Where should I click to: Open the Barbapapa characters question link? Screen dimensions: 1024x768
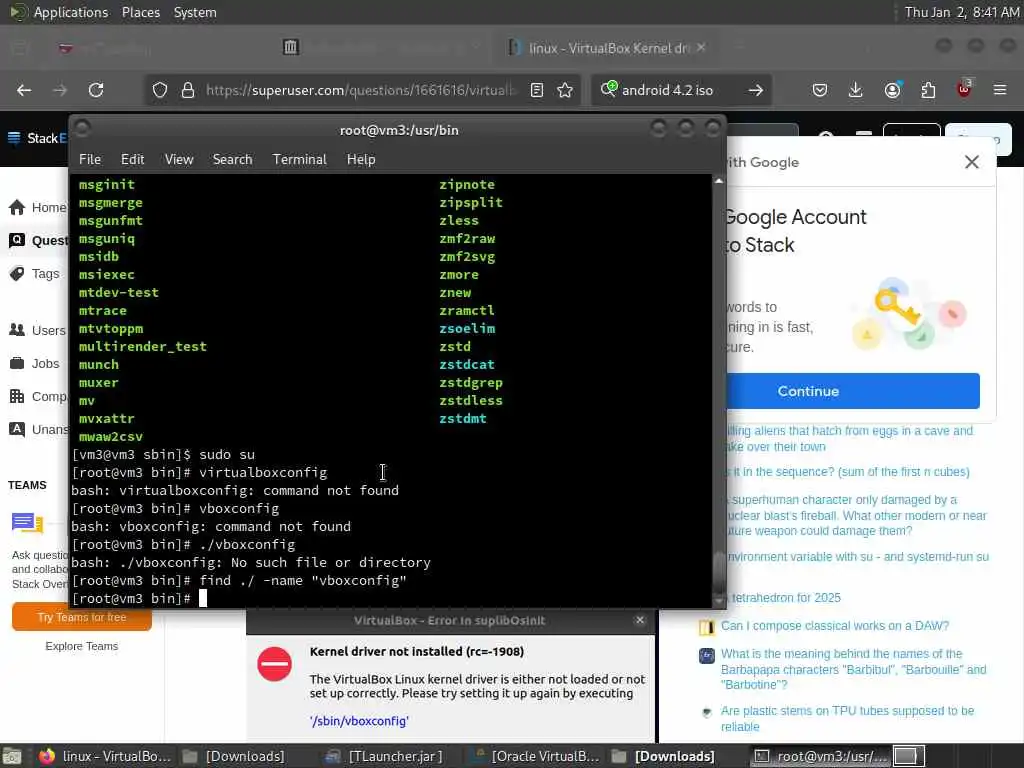tap(853, 669)
